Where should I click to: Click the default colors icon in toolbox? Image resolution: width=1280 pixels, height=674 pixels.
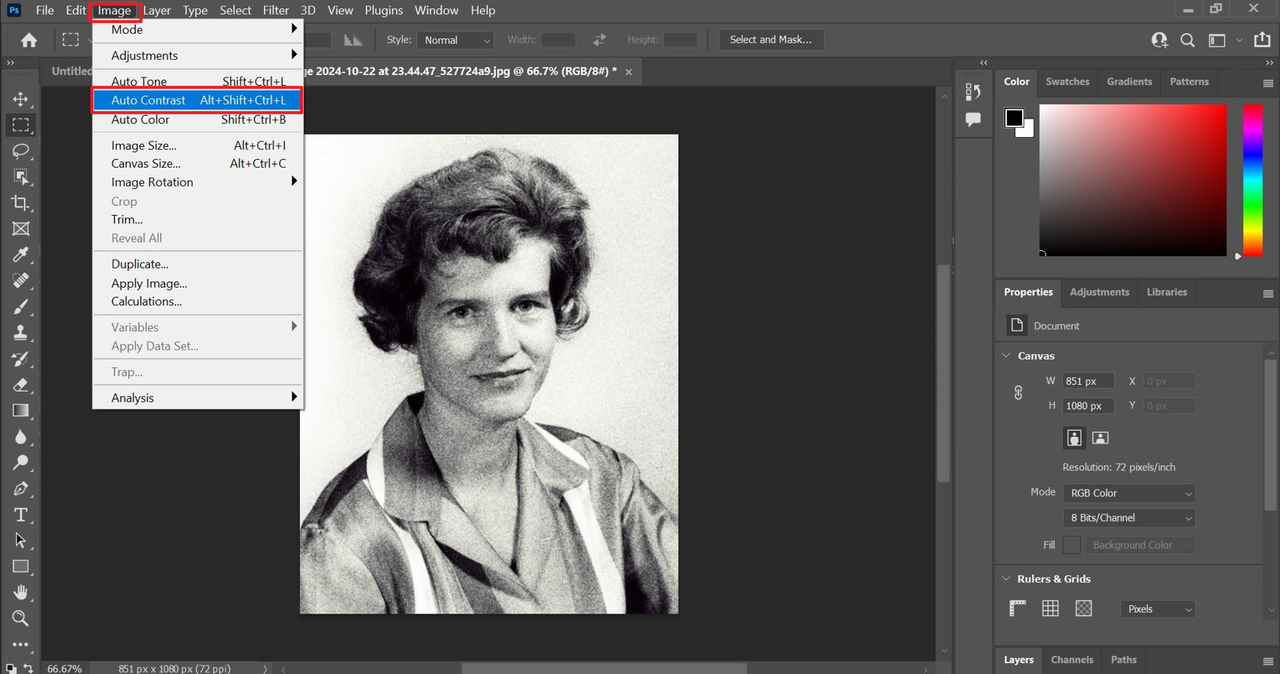(10, 667)
